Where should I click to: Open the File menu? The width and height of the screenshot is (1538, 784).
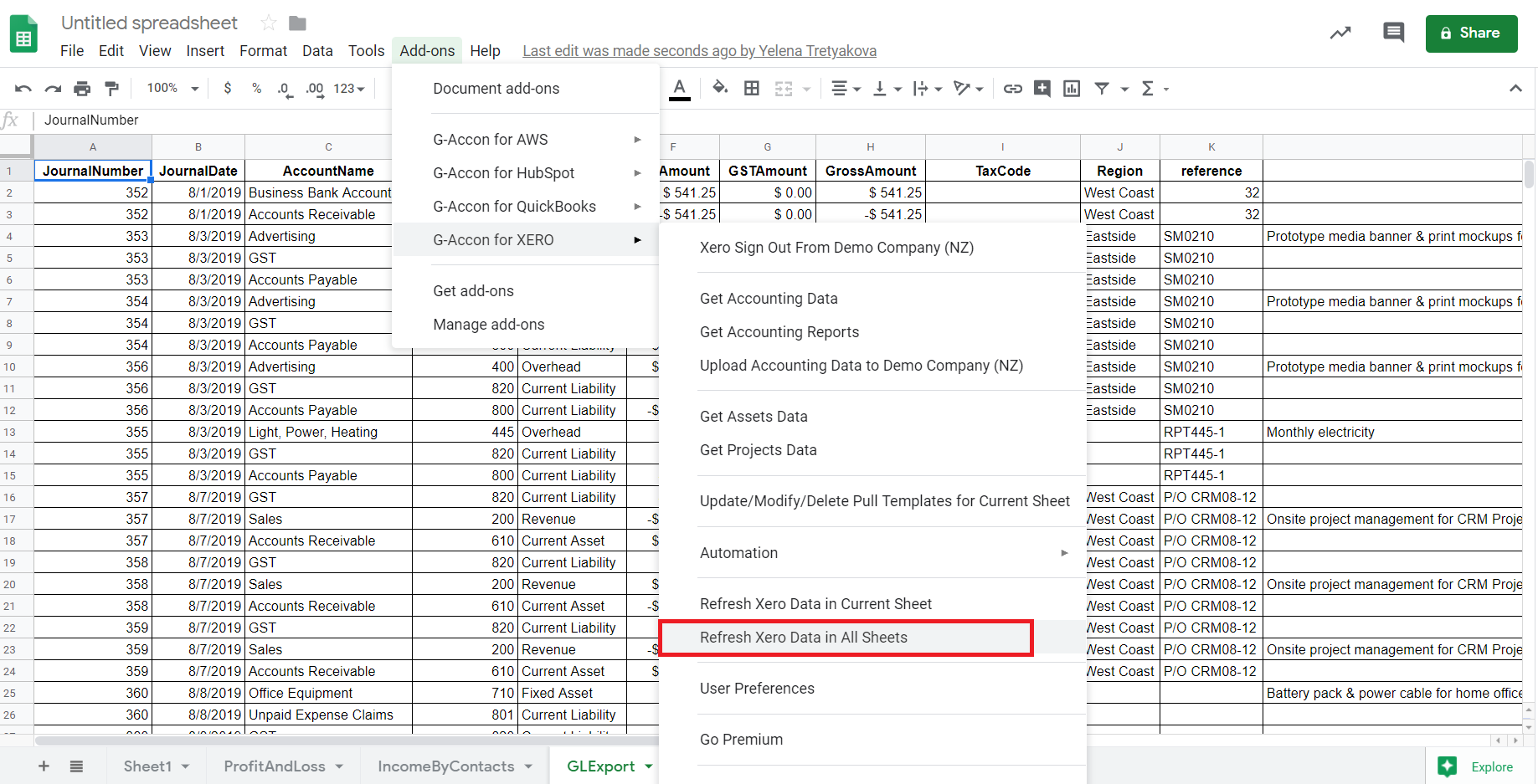point(72,51)
